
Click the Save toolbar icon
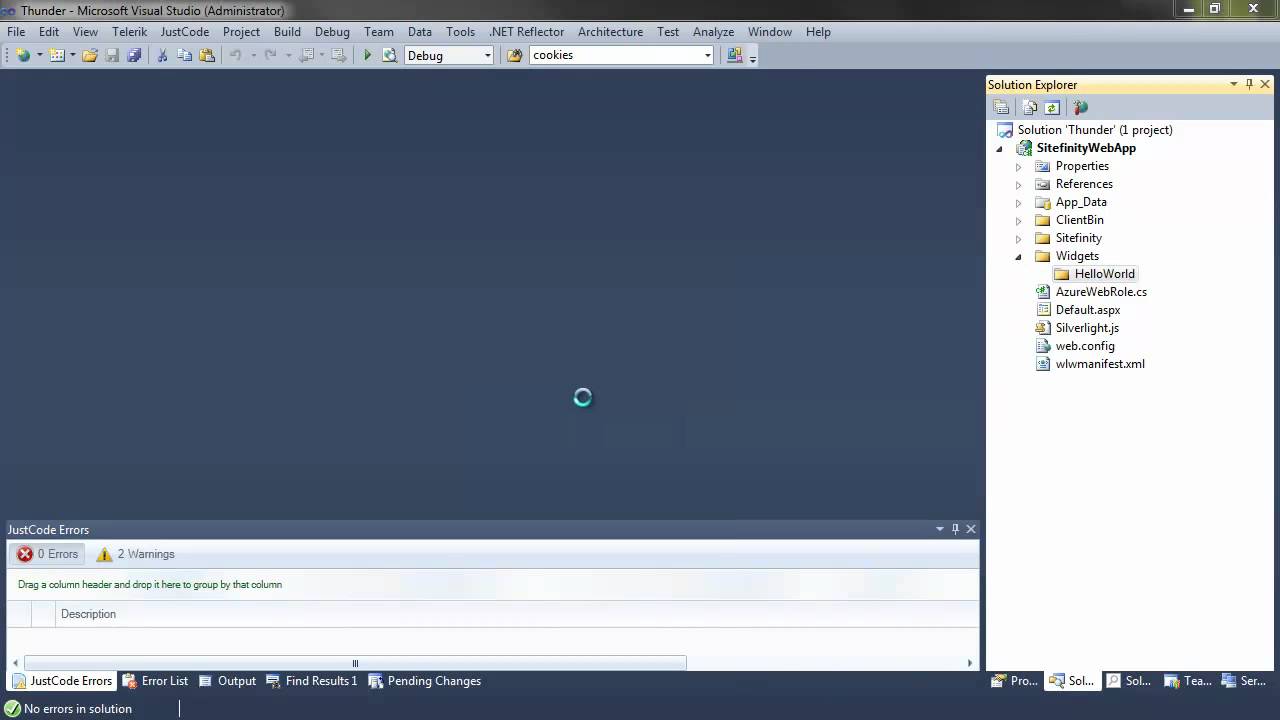coord(112,55)
